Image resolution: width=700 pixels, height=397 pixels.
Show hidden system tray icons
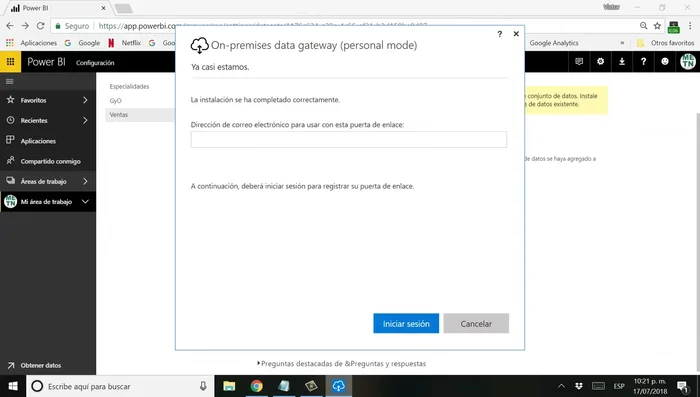pyautogui.click(x=561, y=386)
